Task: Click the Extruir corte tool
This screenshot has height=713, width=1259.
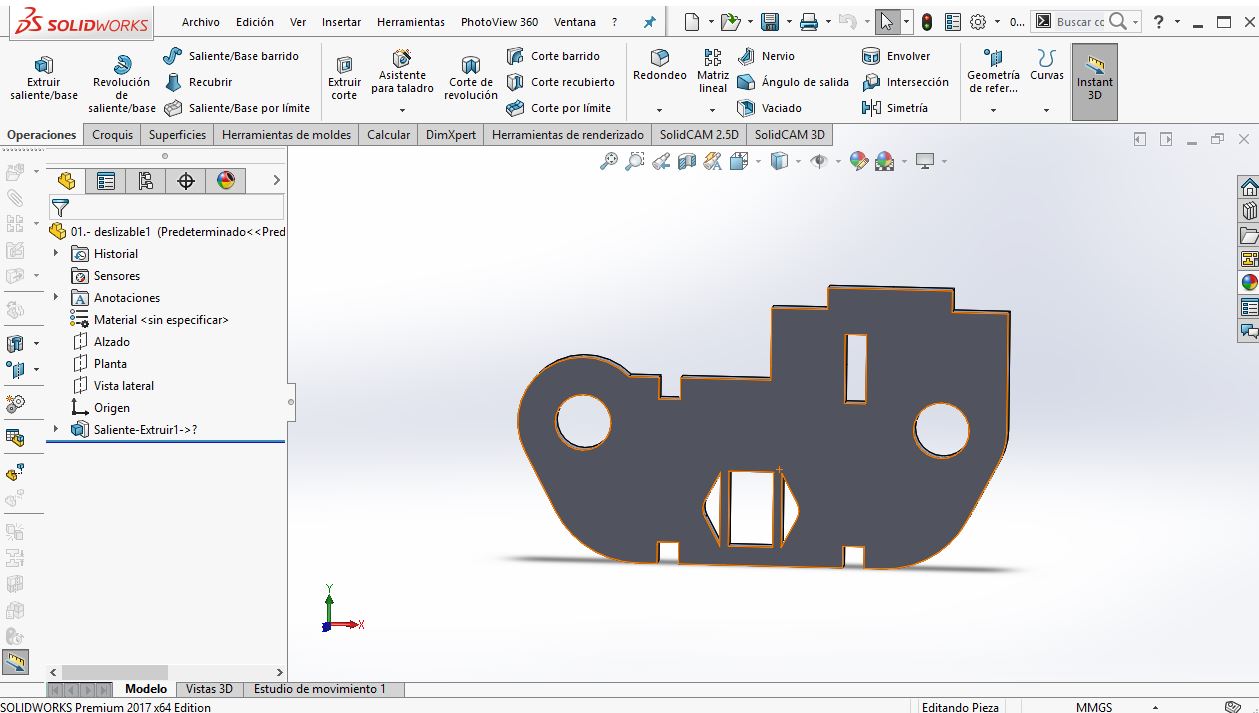Action: tap(344, 78)
